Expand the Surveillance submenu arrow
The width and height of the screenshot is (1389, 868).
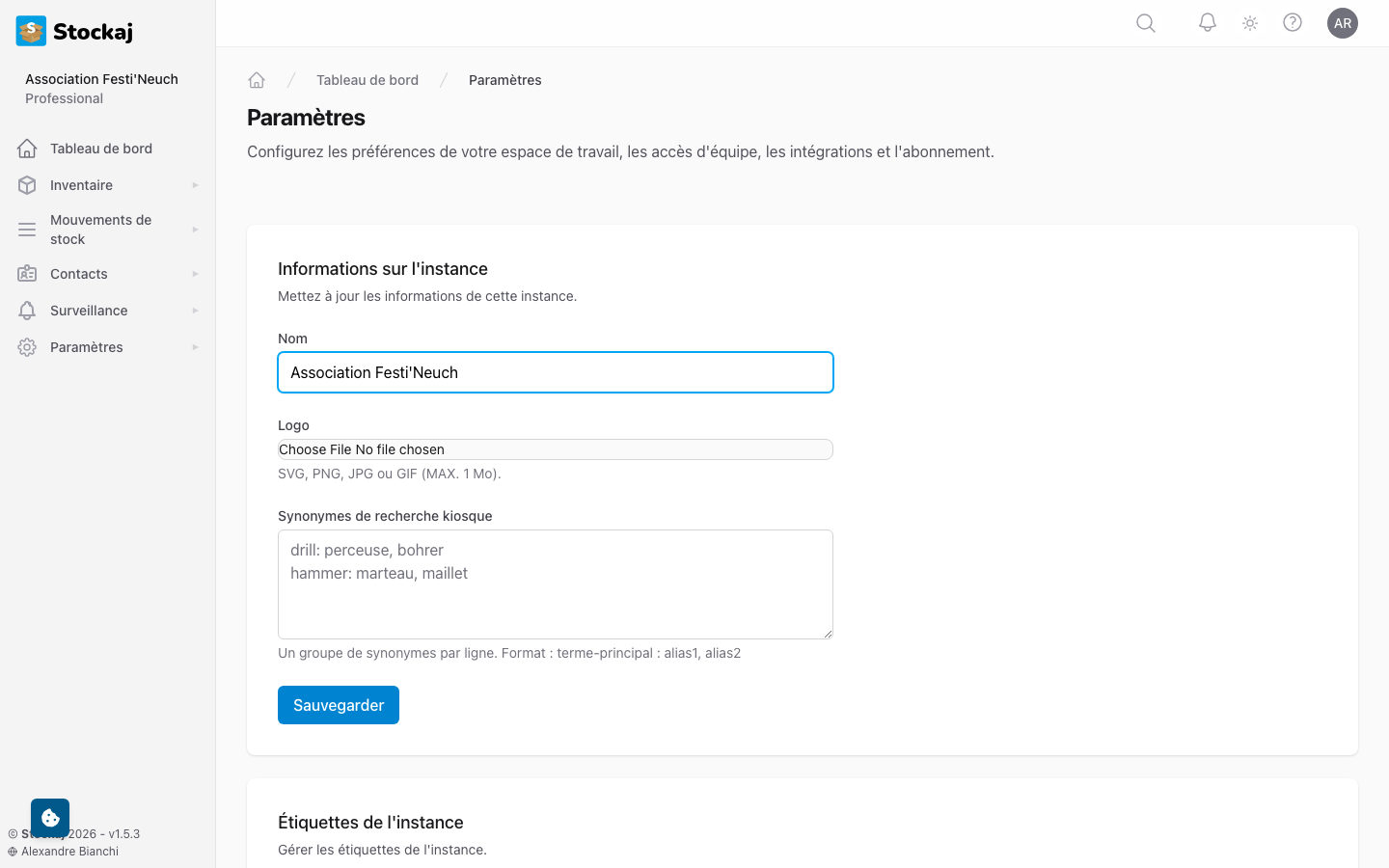pos(195,311)
